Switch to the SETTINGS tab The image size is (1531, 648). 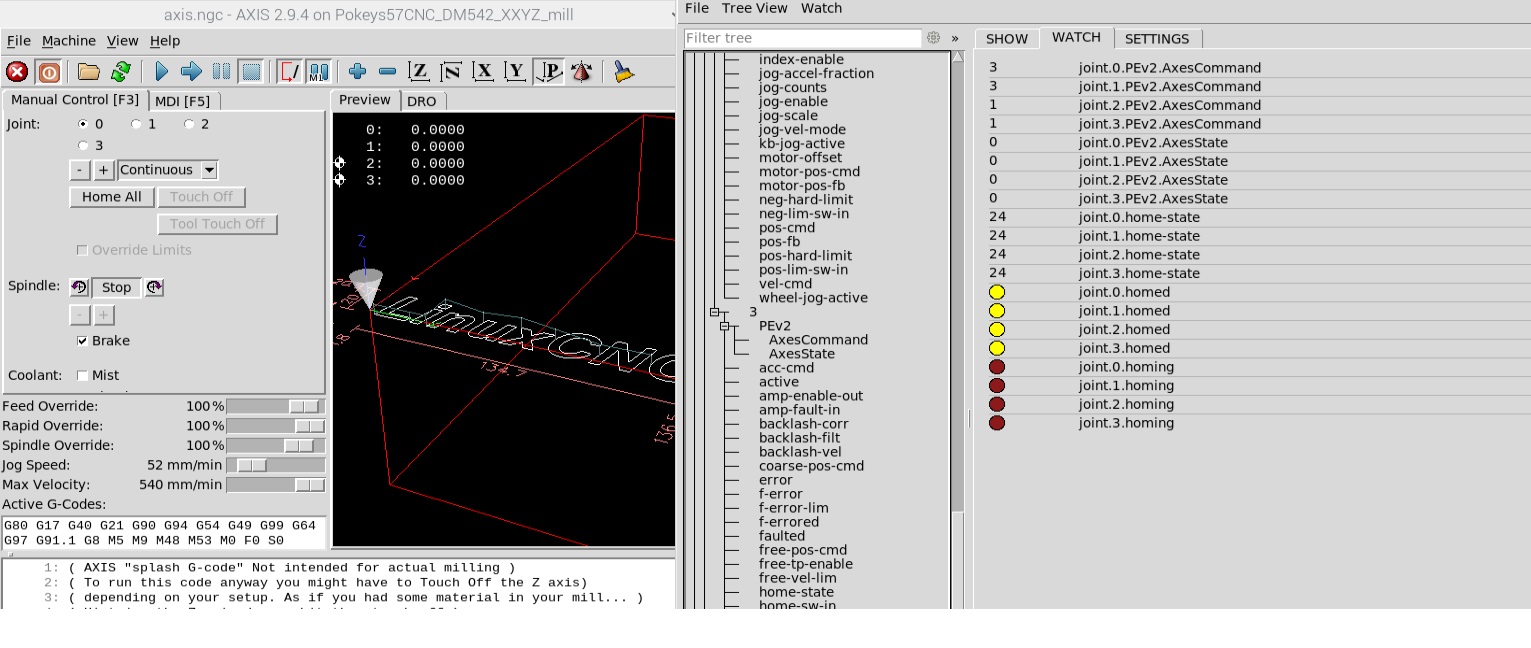pos(1157,39)
